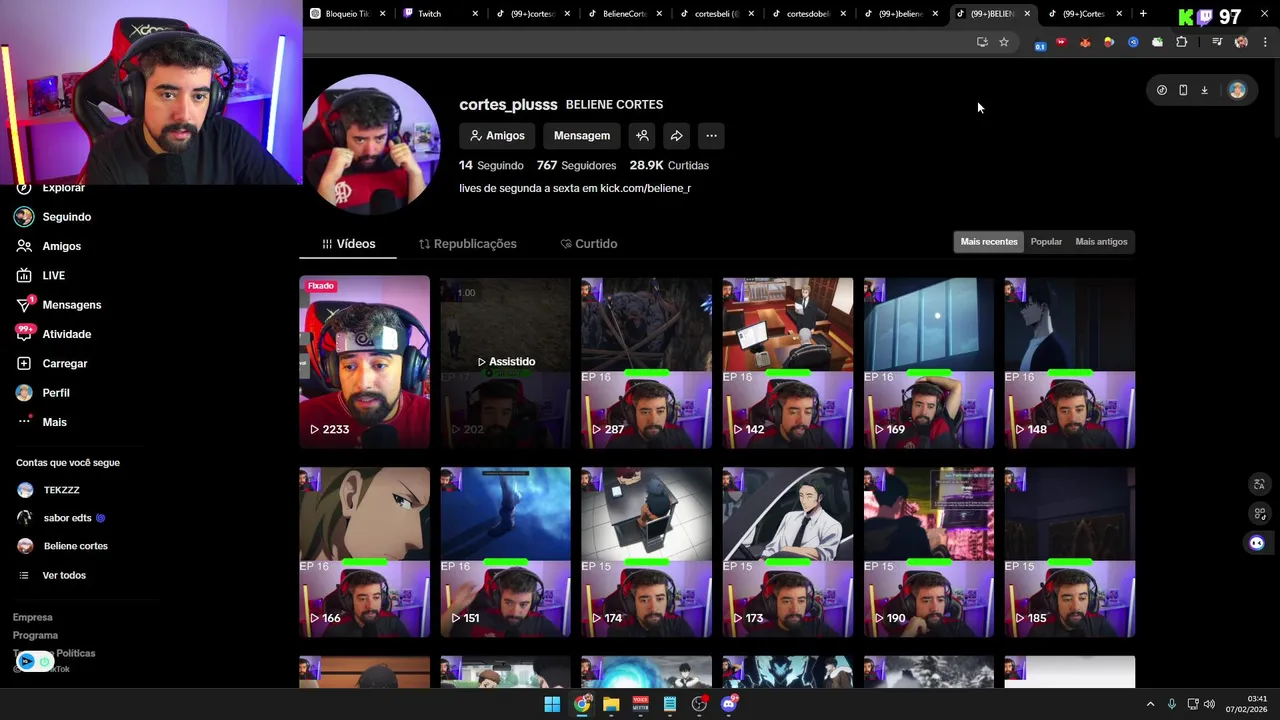Open the EP 16 video with 148 views

(1070, 363)
